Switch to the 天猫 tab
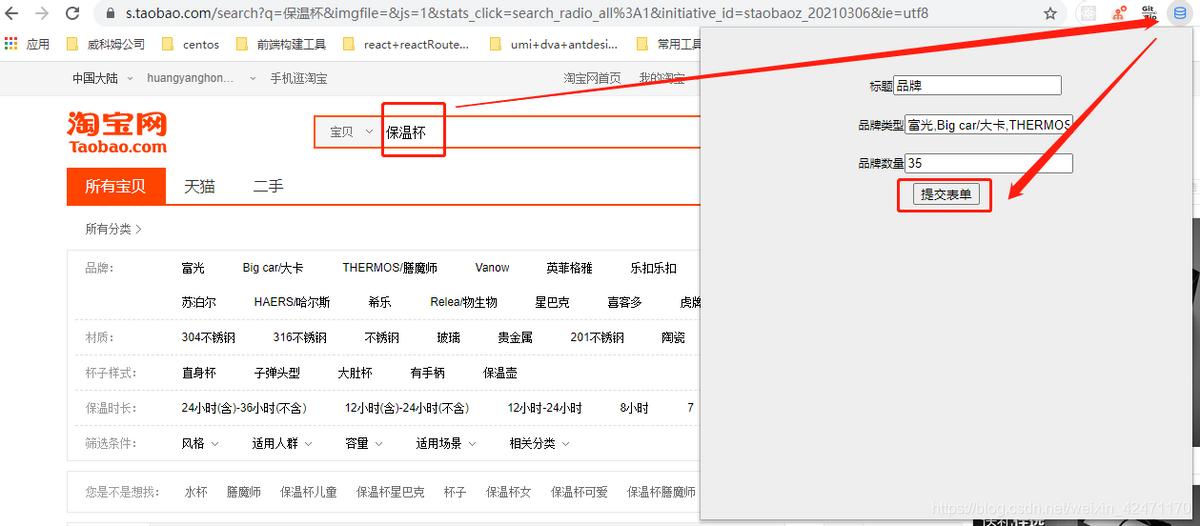Image resolution: width=1200 pixels, height=526 pixels. pos(199,186)
